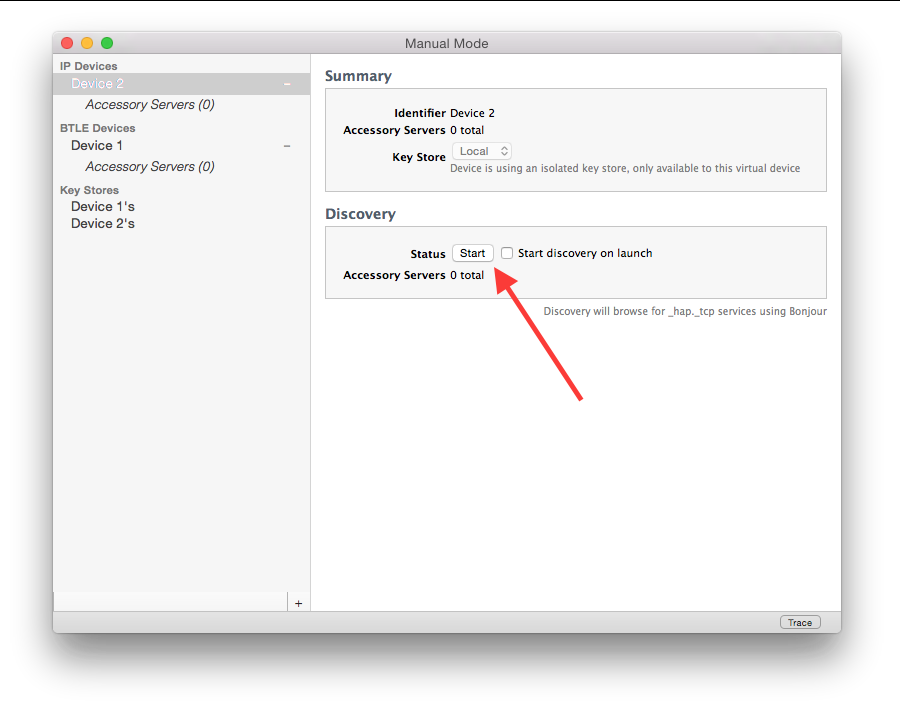Click the isolated key store description text
The height and width of the screenshot is (713, 900).
[x=625, y=168]
